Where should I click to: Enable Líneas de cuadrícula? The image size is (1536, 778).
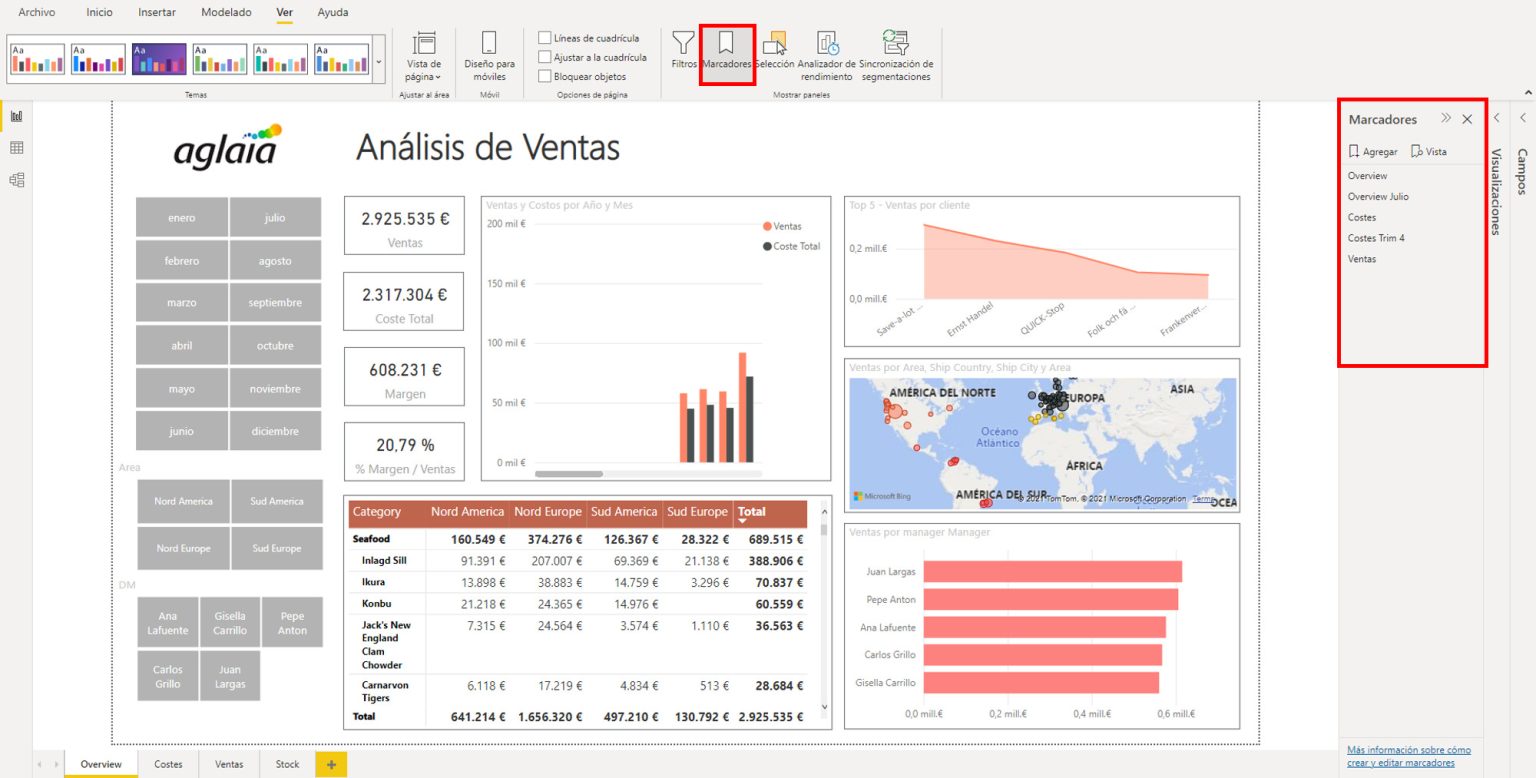[545, 37]
